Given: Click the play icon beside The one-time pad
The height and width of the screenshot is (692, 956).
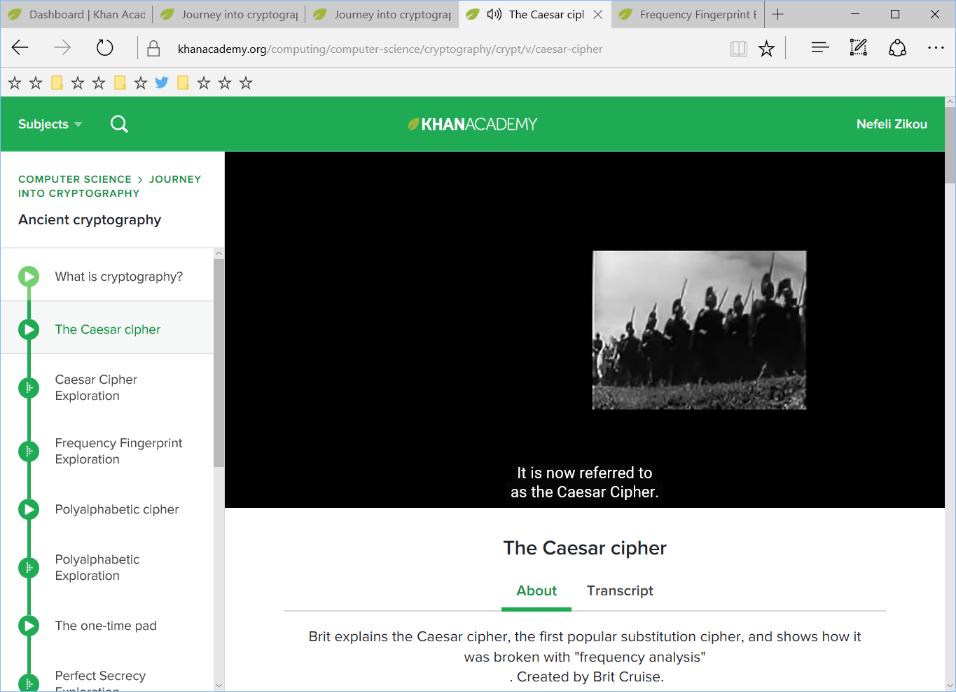Looking at the screenshot, I should (x=28, y=626).
